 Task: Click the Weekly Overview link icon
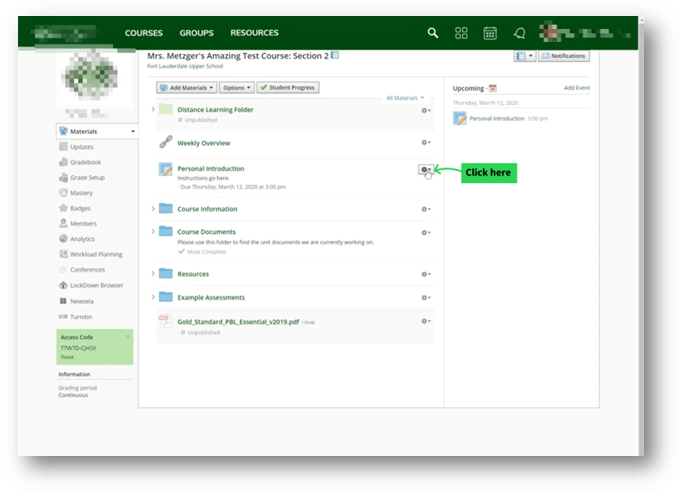click(166, 142)
